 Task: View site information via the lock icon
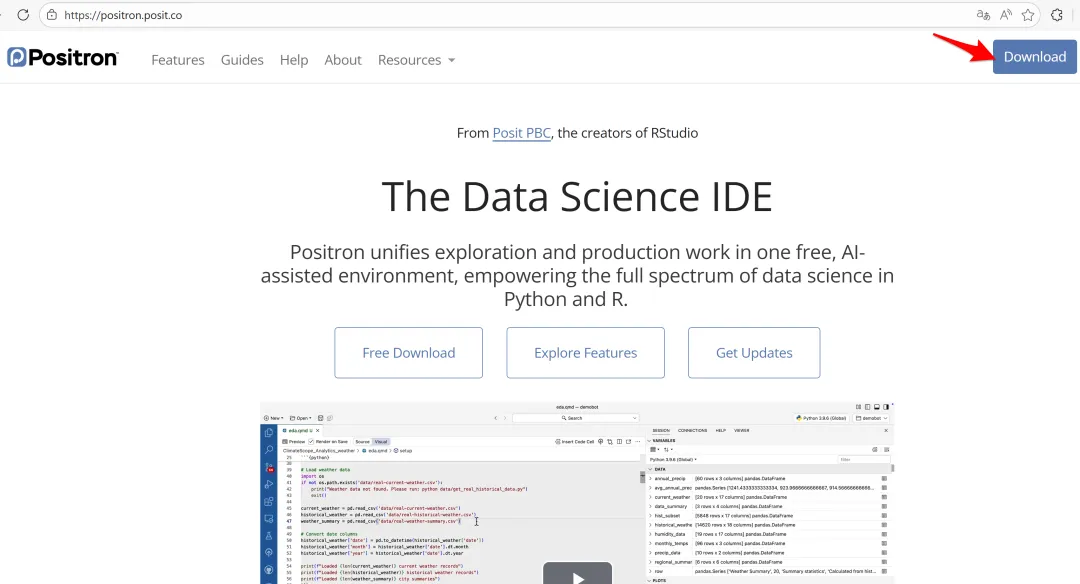coord(52,15)
